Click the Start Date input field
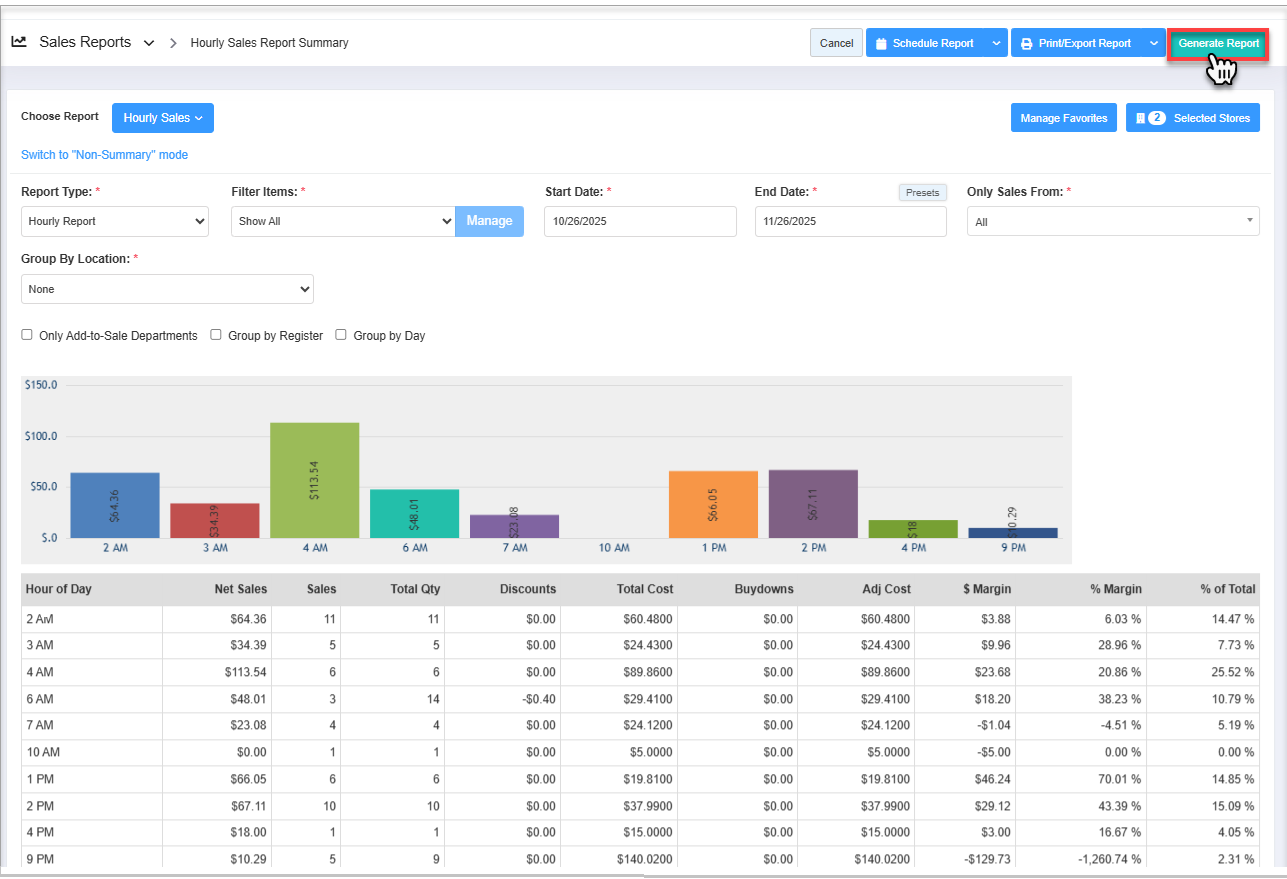Screen dimensions: 1287x879 tap(640, 221)
